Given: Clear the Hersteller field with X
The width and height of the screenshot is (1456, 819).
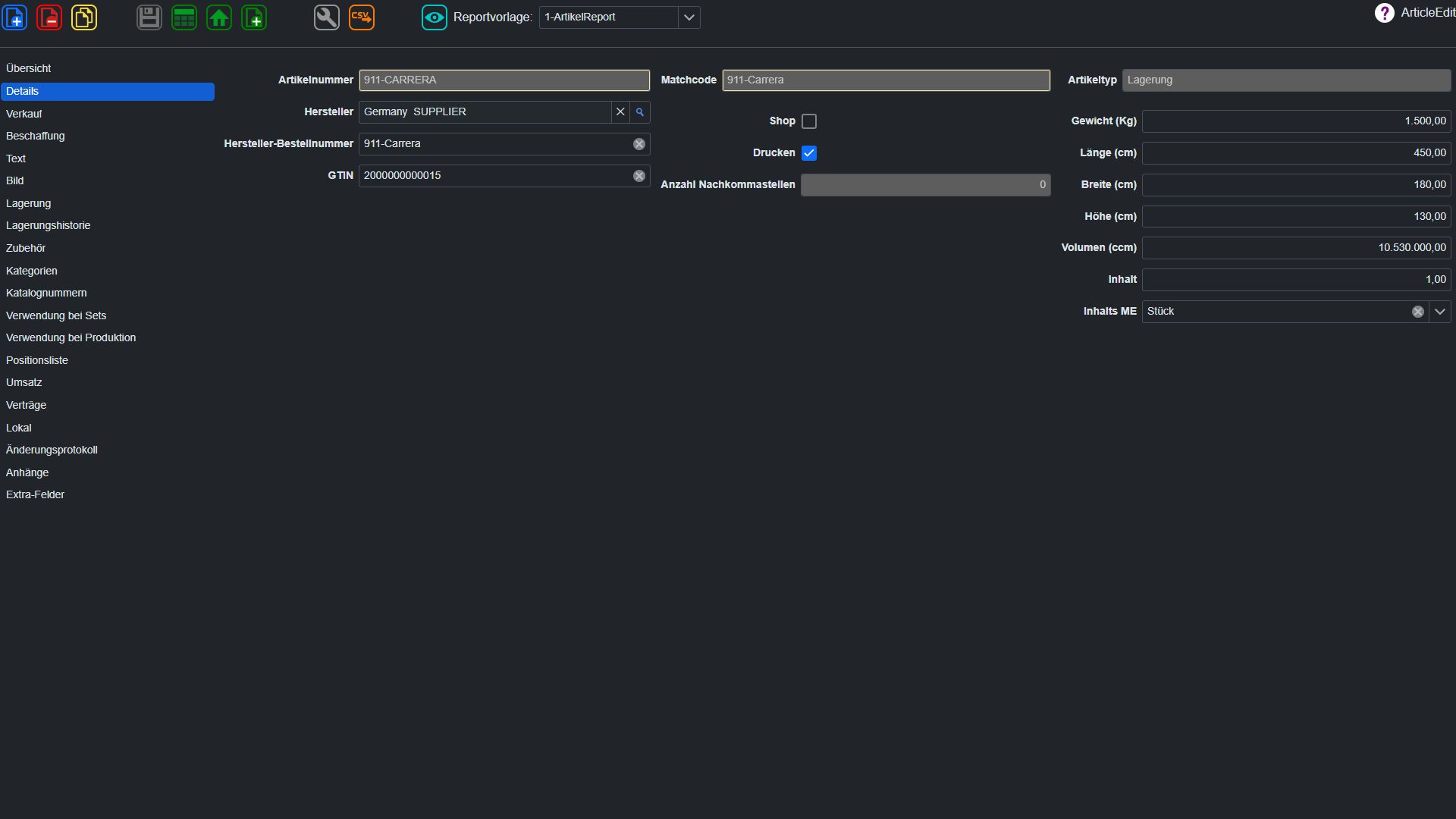Looking at the screenshot, I should tap(620, 111).
